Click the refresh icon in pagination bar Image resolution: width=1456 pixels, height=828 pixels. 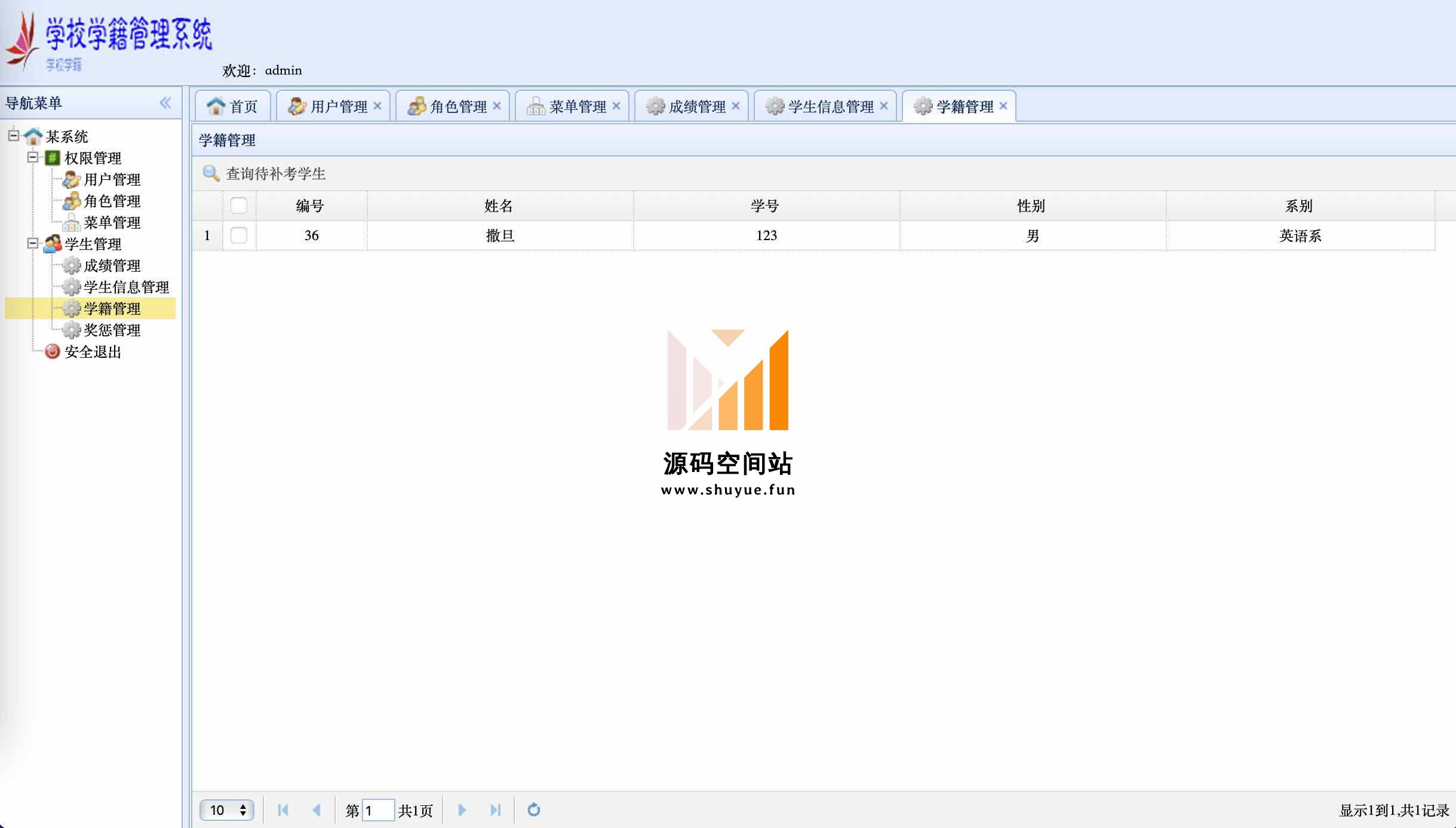(x=533, y=809)
